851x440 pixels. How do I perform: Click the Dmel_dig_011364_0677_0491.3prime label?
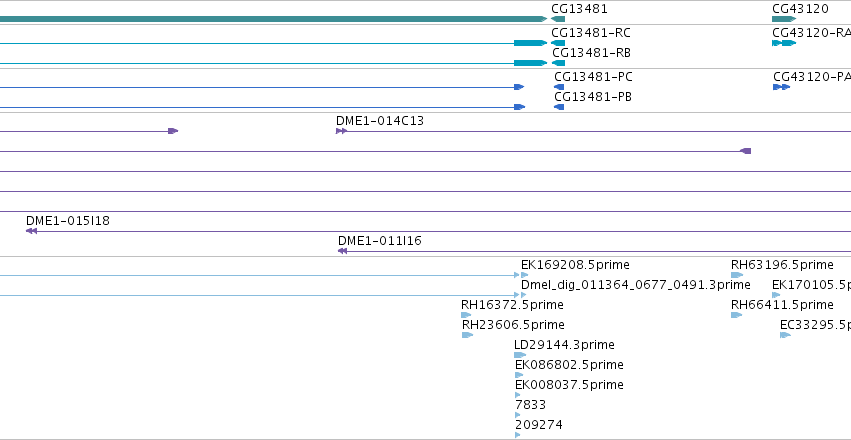636,285
